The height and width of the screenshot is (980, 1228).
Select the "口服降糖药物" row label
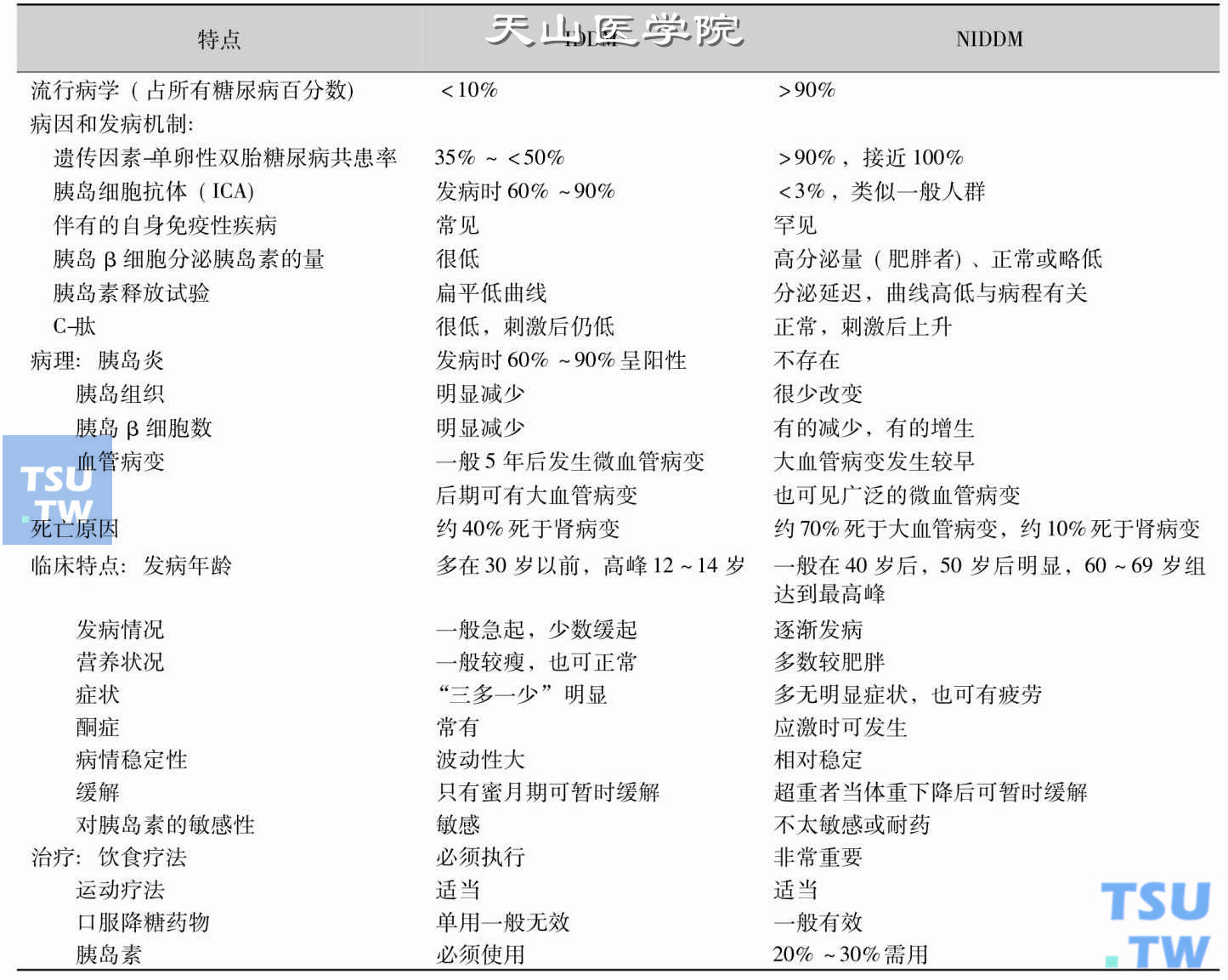coord(143,922)
